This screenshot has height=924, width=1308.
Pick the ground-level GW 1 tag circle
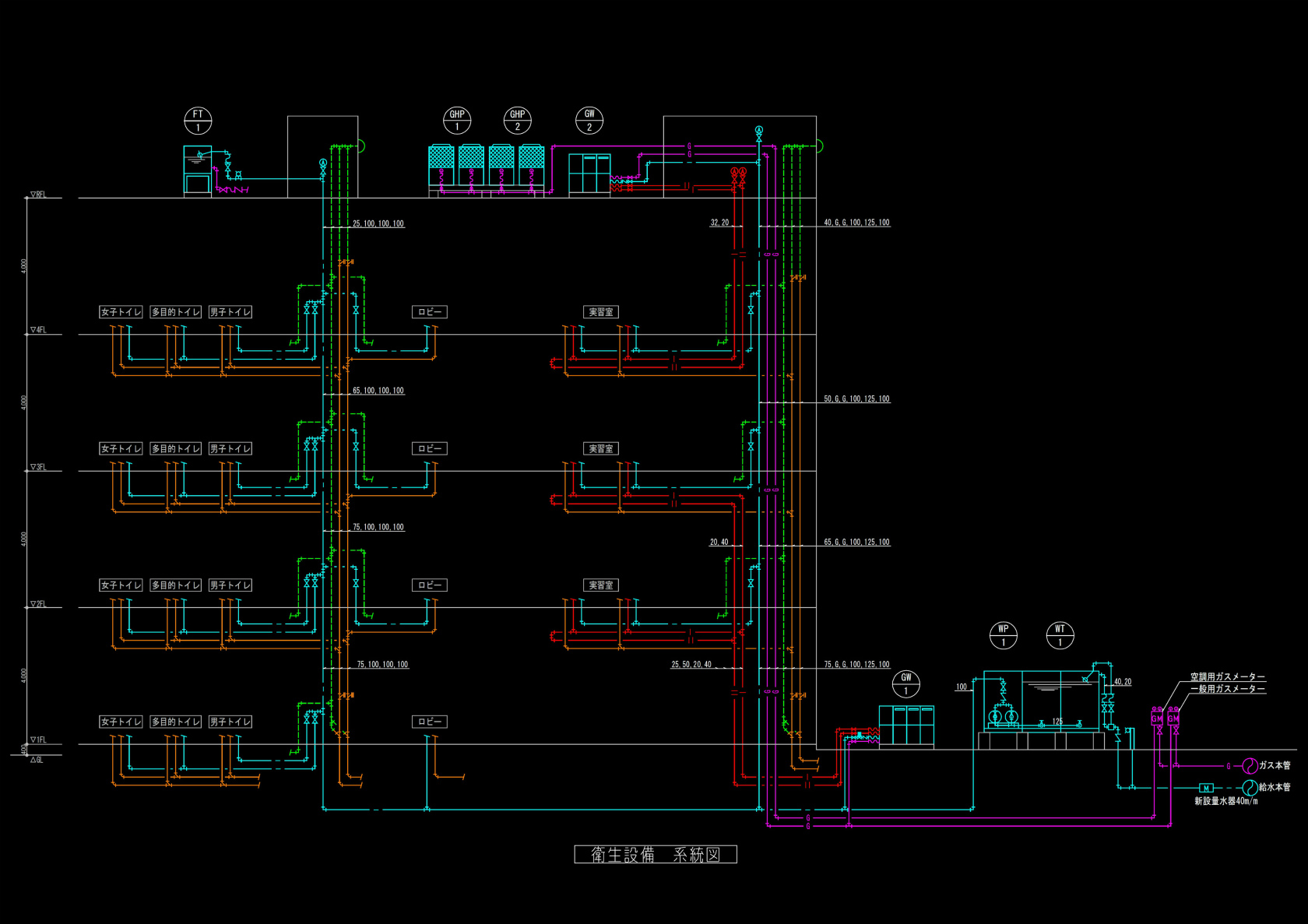click(905, 684)
